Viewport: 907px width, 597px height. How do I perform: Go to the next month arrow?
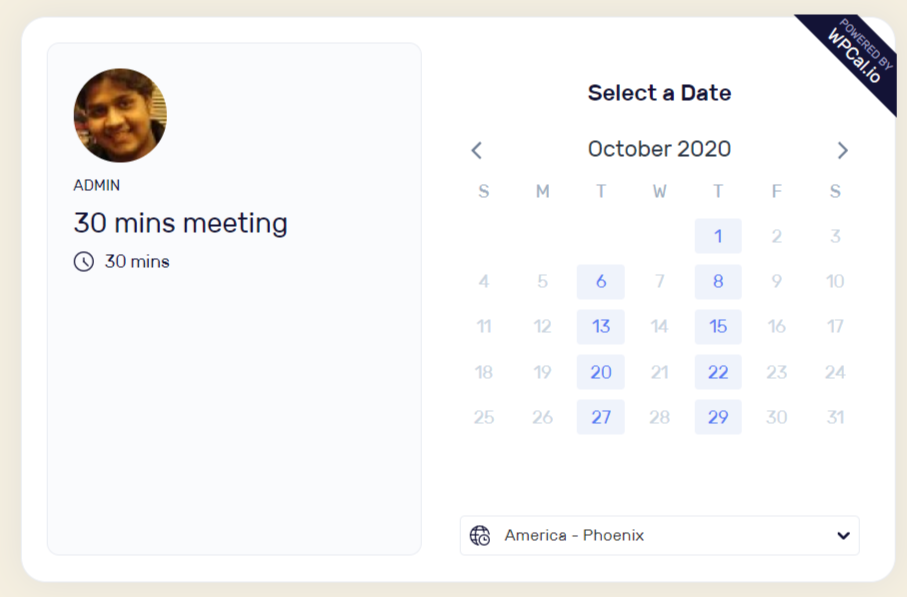click(x=843, y=150)
